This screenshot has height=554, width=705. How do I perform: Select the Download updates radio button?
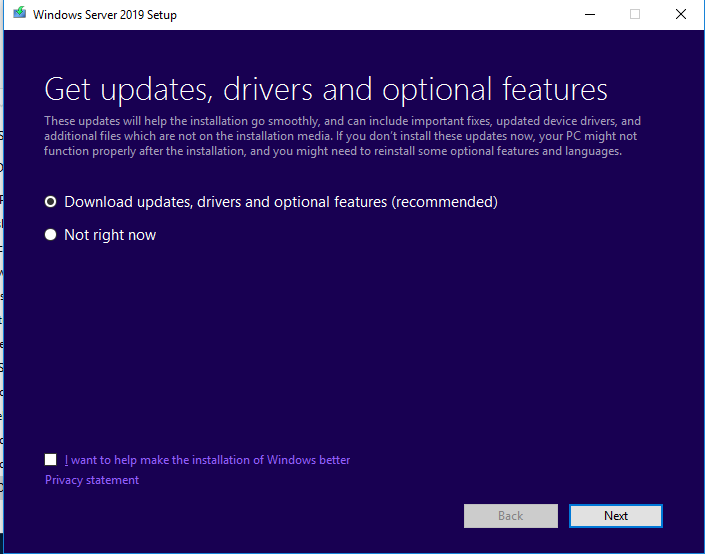pos(51,202)
